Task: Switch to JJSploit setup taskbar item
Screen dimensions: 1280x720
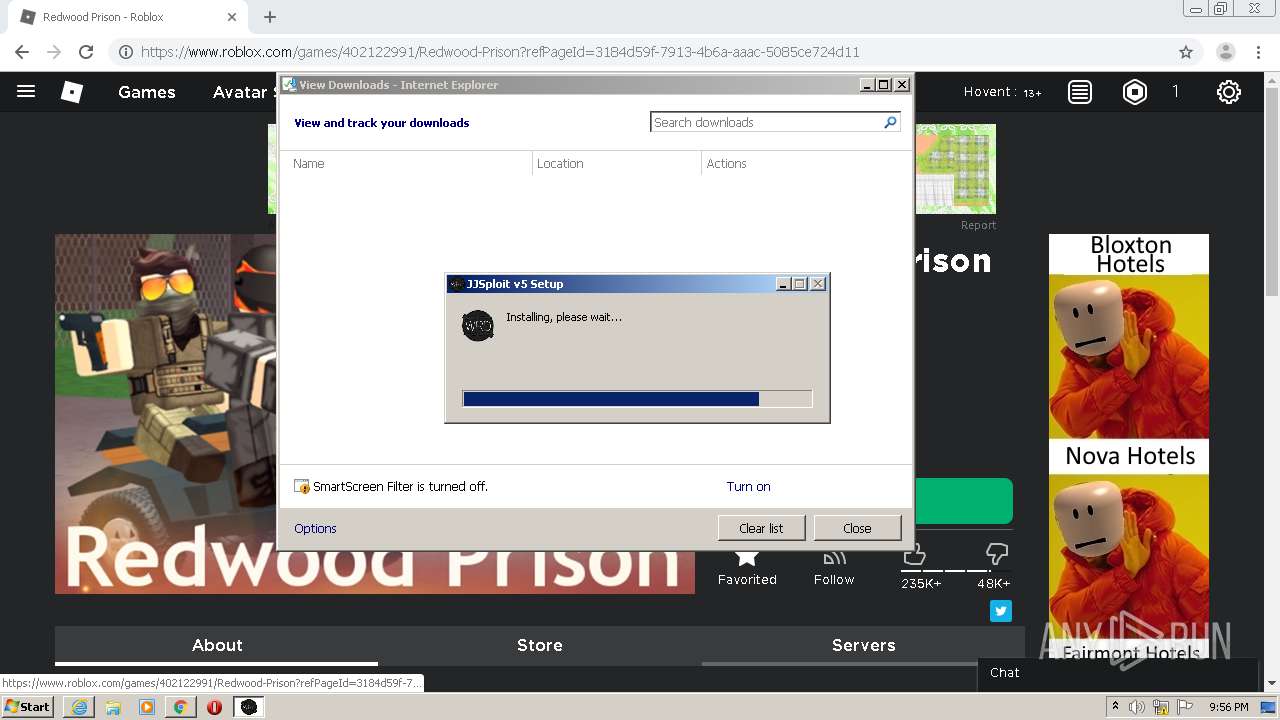Action: pos(248,707)
